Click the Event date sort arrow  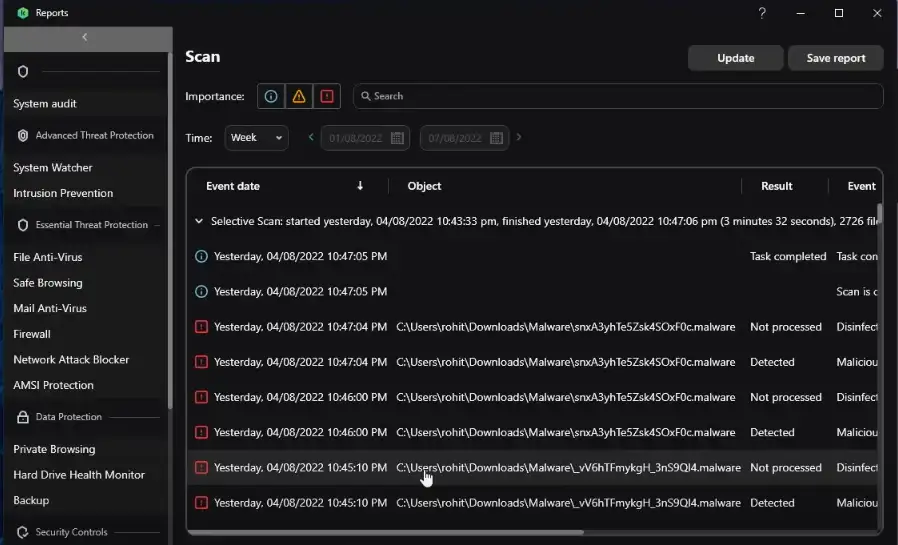[360, 186]
